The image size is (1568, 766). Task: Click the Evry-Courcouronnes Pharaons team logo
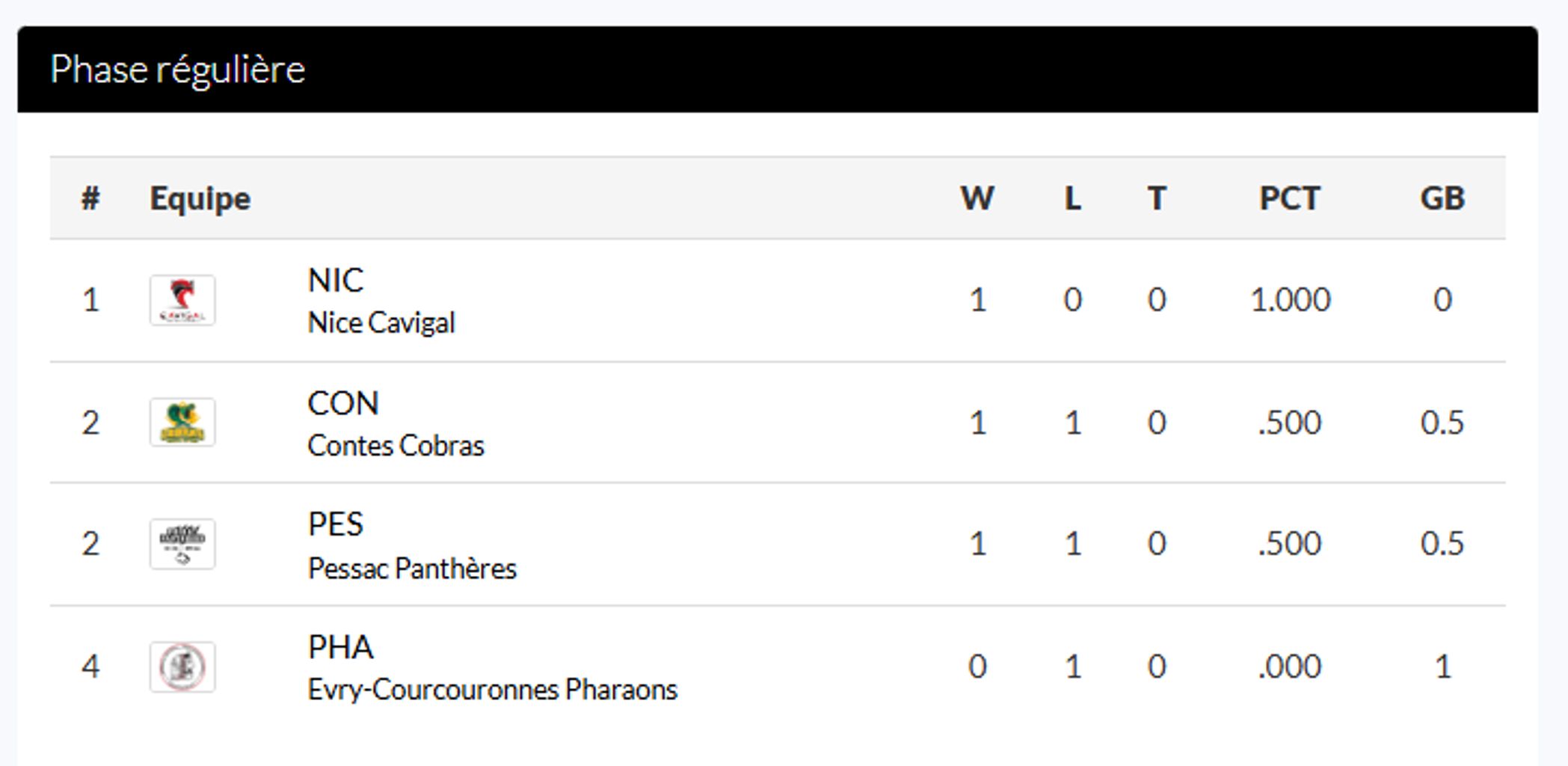tap(182, 667)
